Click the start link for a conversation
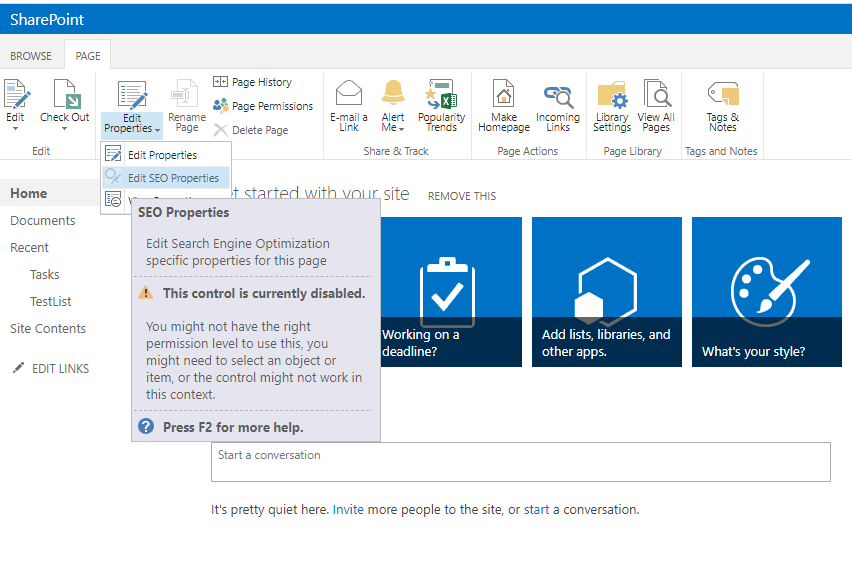This screenshot has width=852, height=575. click(x=536, y=510)
